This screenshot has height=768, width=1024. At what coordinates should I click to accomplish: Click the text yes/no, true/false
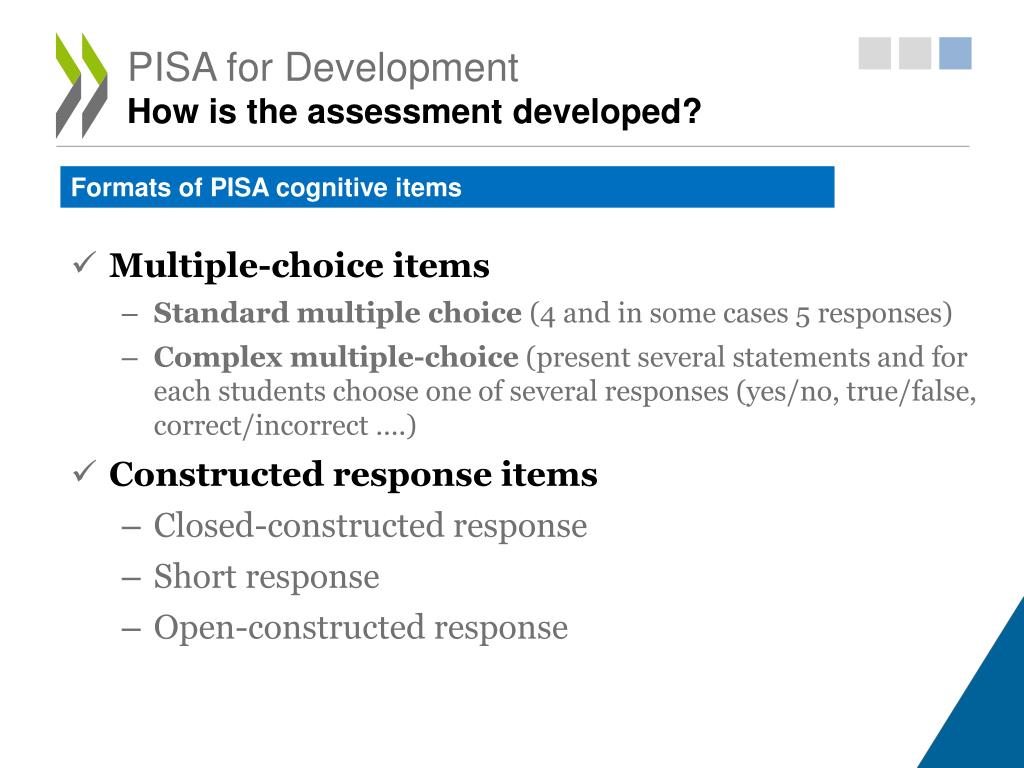click(856, 392)
